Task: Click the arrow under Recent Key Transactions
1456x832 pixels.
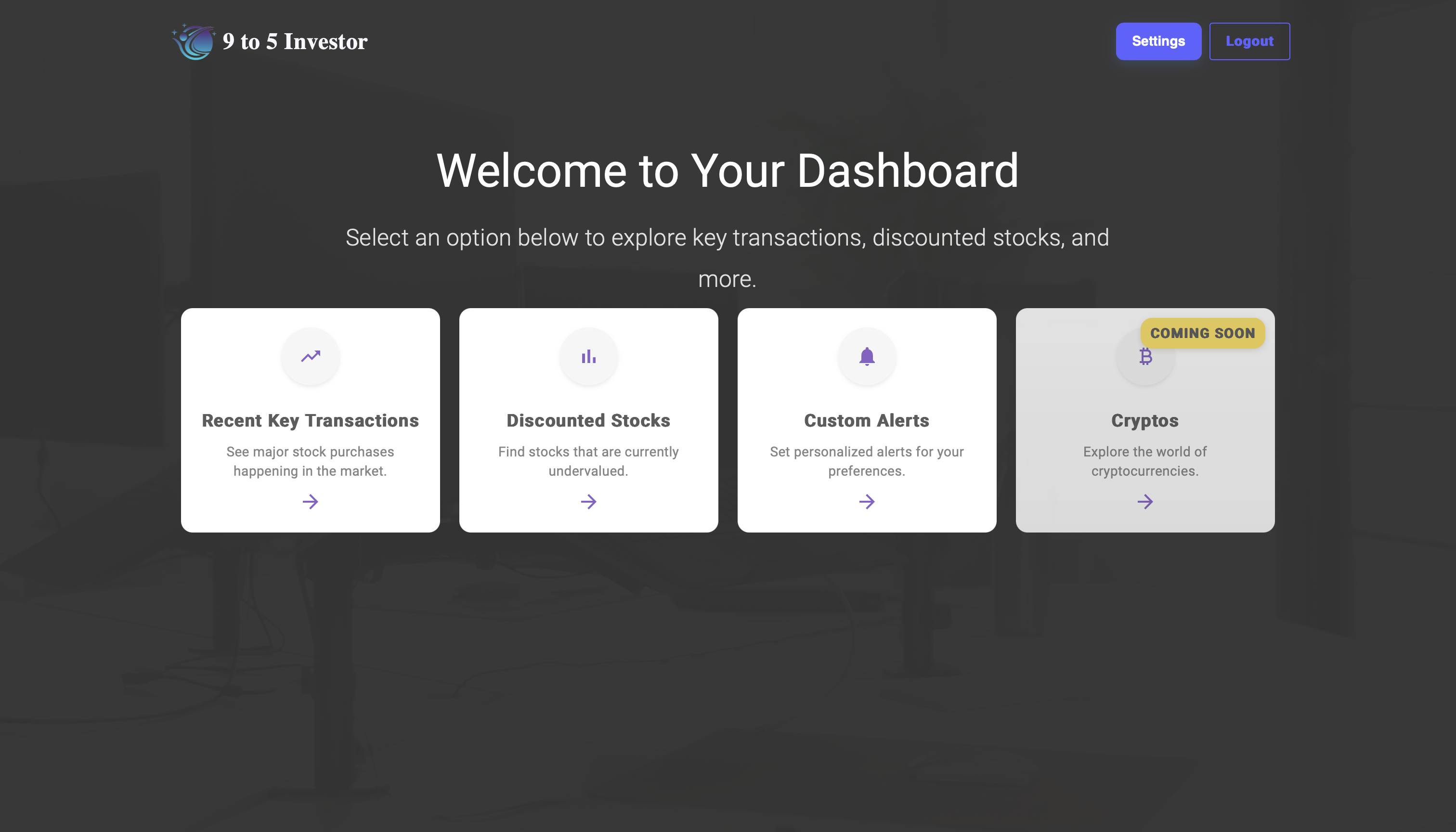Action: click(310, 502)
